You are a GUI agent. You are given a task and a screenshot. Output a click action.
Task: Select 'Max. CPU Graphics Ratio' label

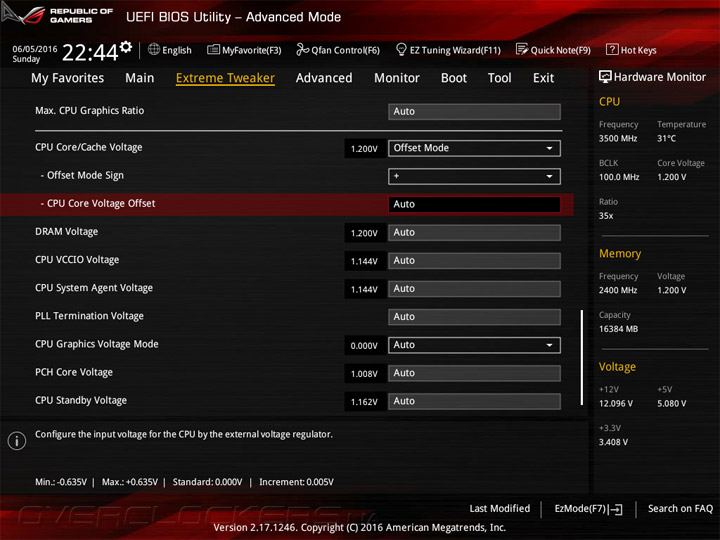click(x=90, y=111)
